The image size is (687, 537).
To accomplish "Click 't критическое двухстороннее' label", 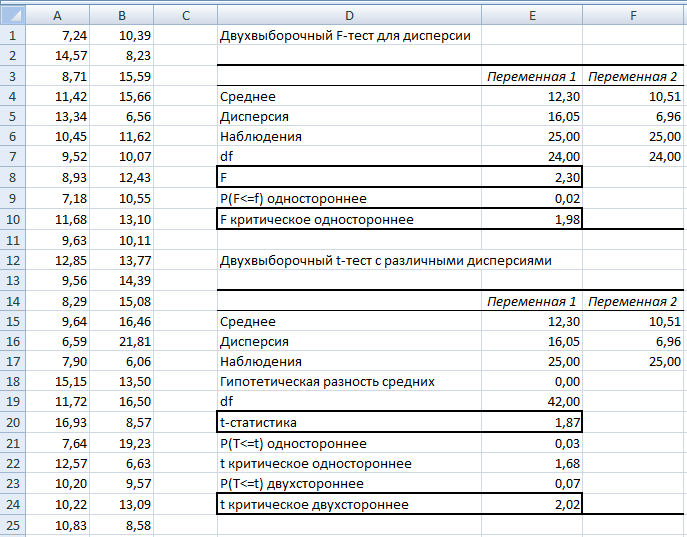I will [314, 505].
